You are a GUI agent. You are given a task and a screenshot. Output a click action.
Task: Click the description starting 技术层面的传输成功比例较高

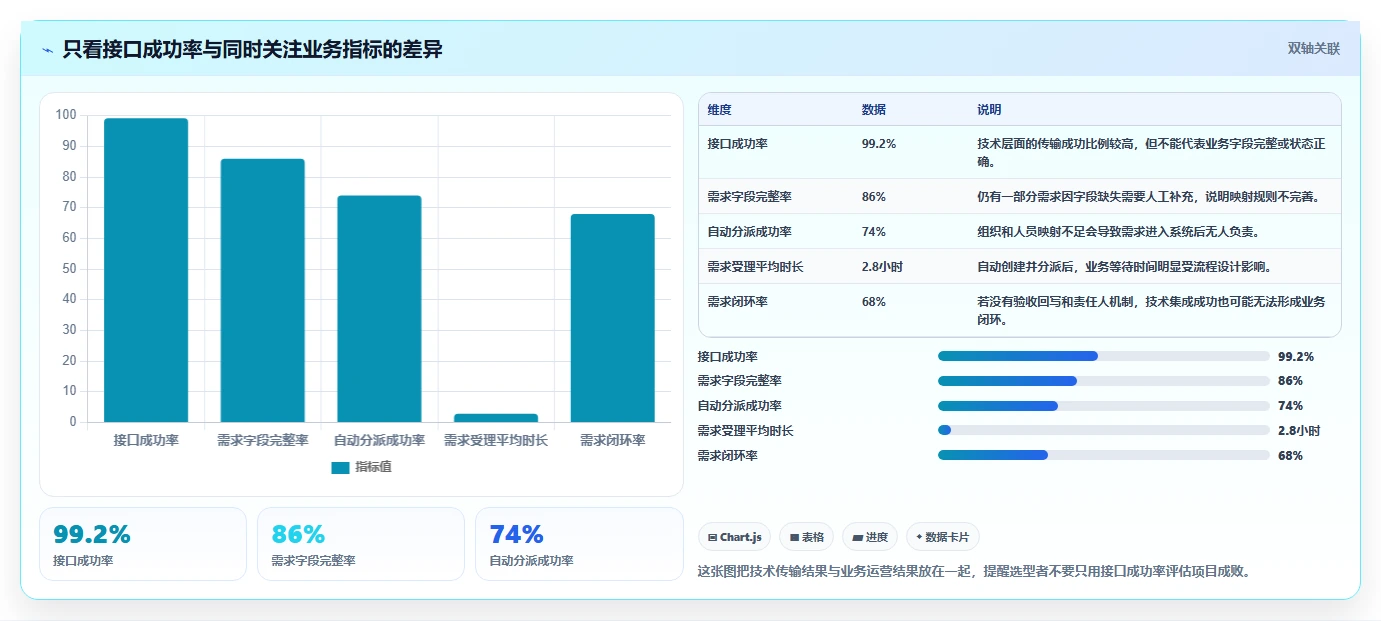click(x=1152, y=152)
